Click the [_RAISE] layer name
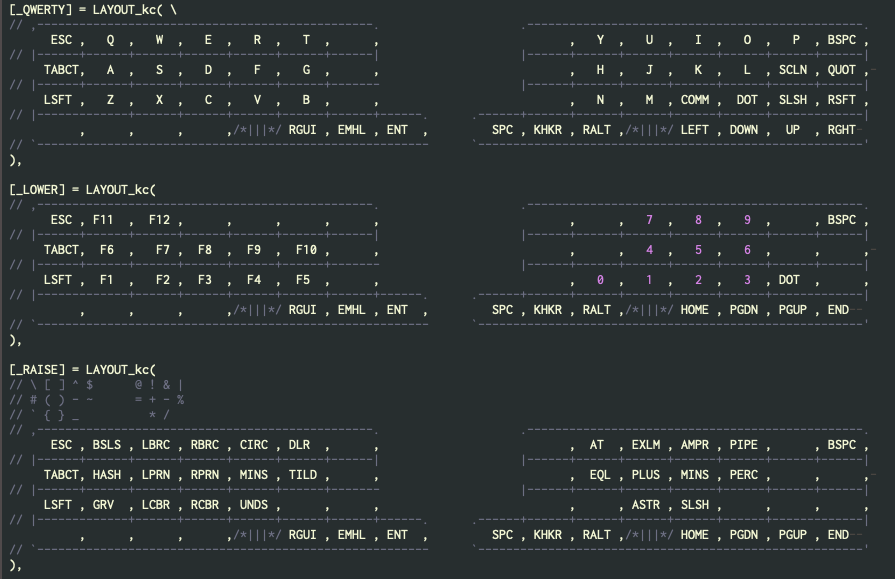The height and width of the screenshot is (579, 895). point(37,369)
